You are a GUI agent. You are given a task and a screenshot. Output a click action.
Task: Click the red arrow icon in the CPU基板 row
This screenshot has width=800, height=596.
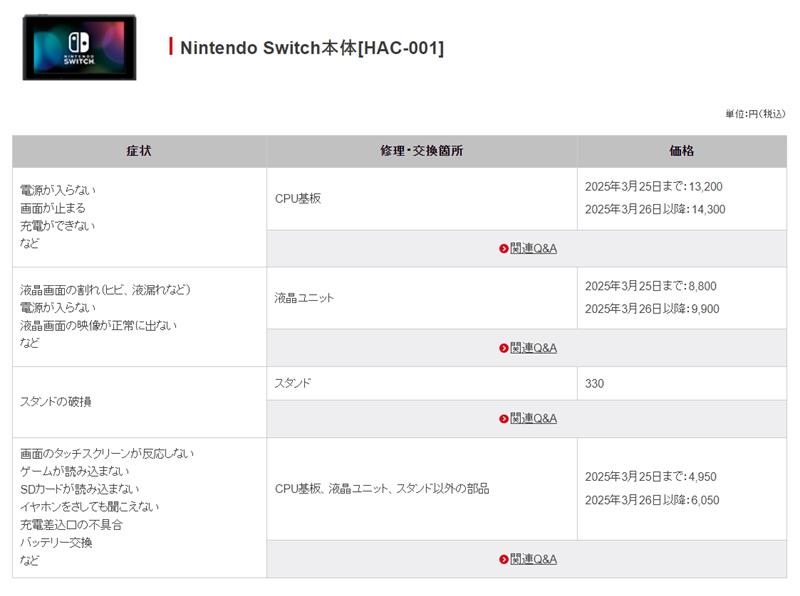point(503,249)
